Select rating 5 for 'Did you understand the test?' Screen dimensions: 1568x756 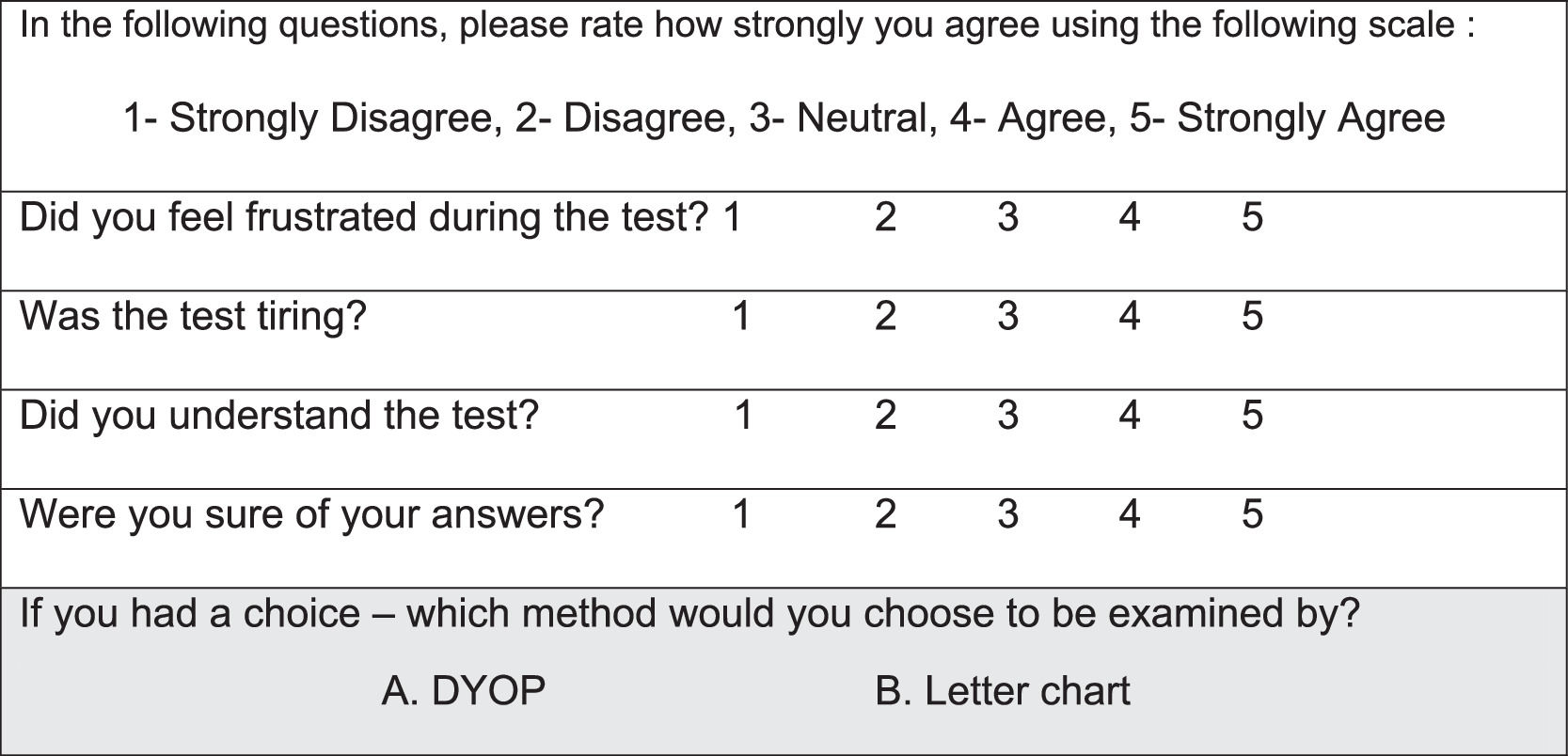[x=1252, y=416]
